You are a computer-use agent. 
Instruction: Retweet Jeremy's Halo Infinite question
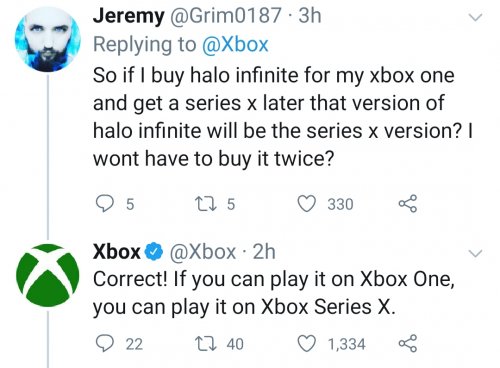[205, 204]
